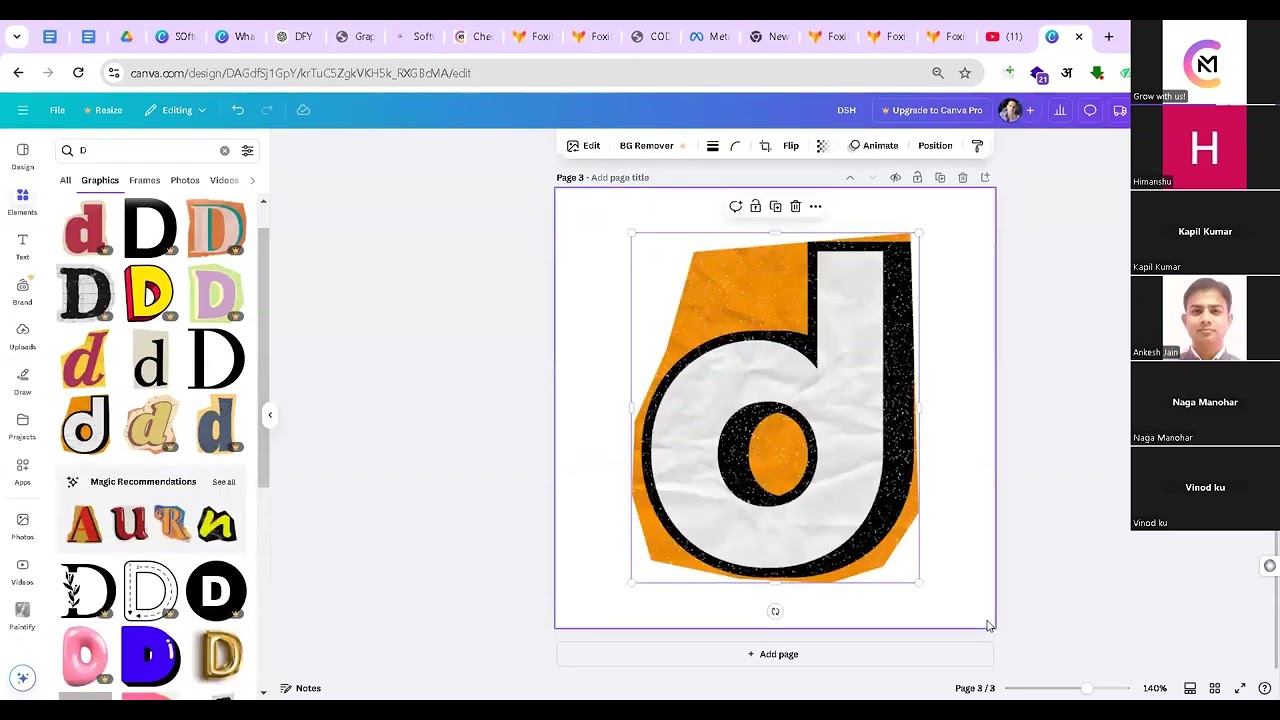Open the border style lines icon
Viewport: 1280px width, 720px height.
[x=712, y=146]
